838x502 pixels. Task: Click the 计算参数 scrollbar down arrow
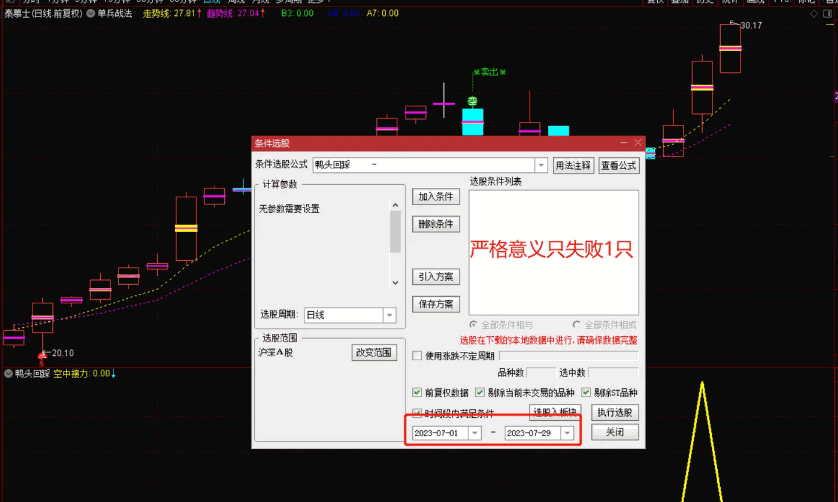pos(395,283)
